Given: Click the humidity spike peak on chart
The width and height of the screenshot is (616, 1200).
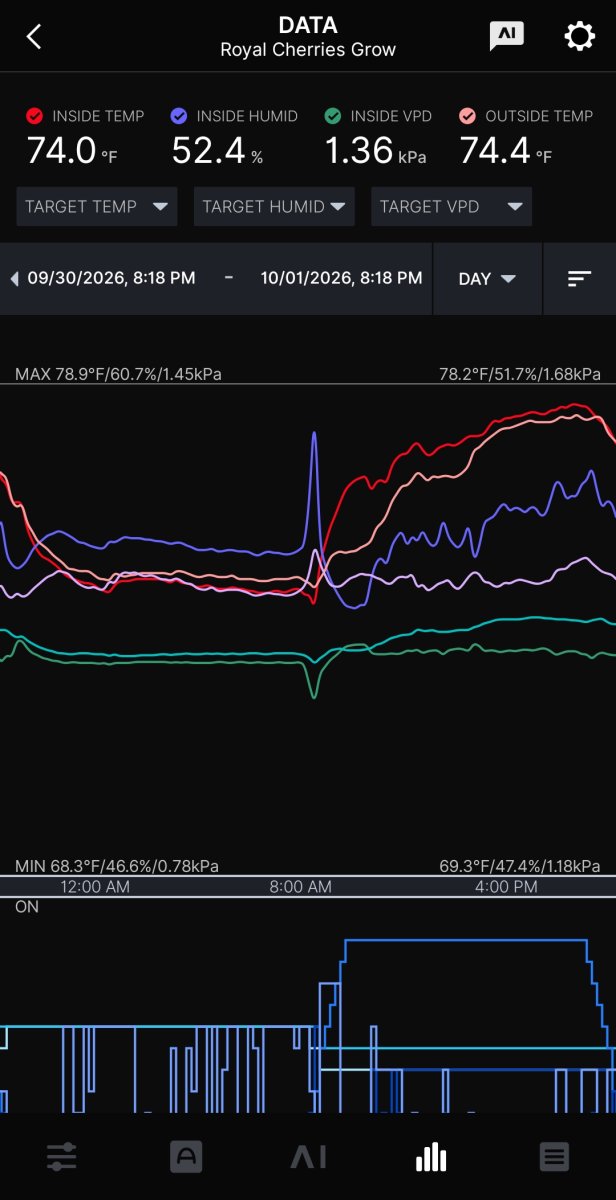Looking at the screenshot, I should coord(315,434).
